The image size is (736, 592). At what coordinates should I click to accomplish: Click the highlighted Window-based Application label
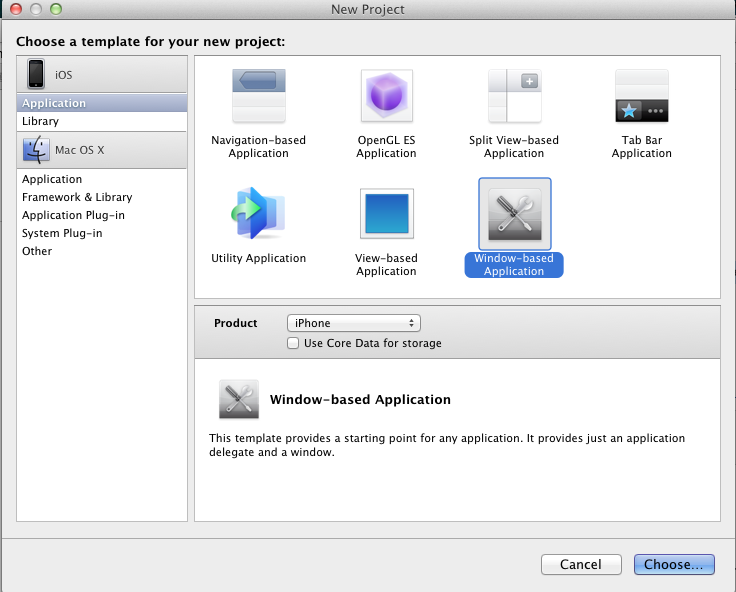pyautogui.click(x=514, y=265)
